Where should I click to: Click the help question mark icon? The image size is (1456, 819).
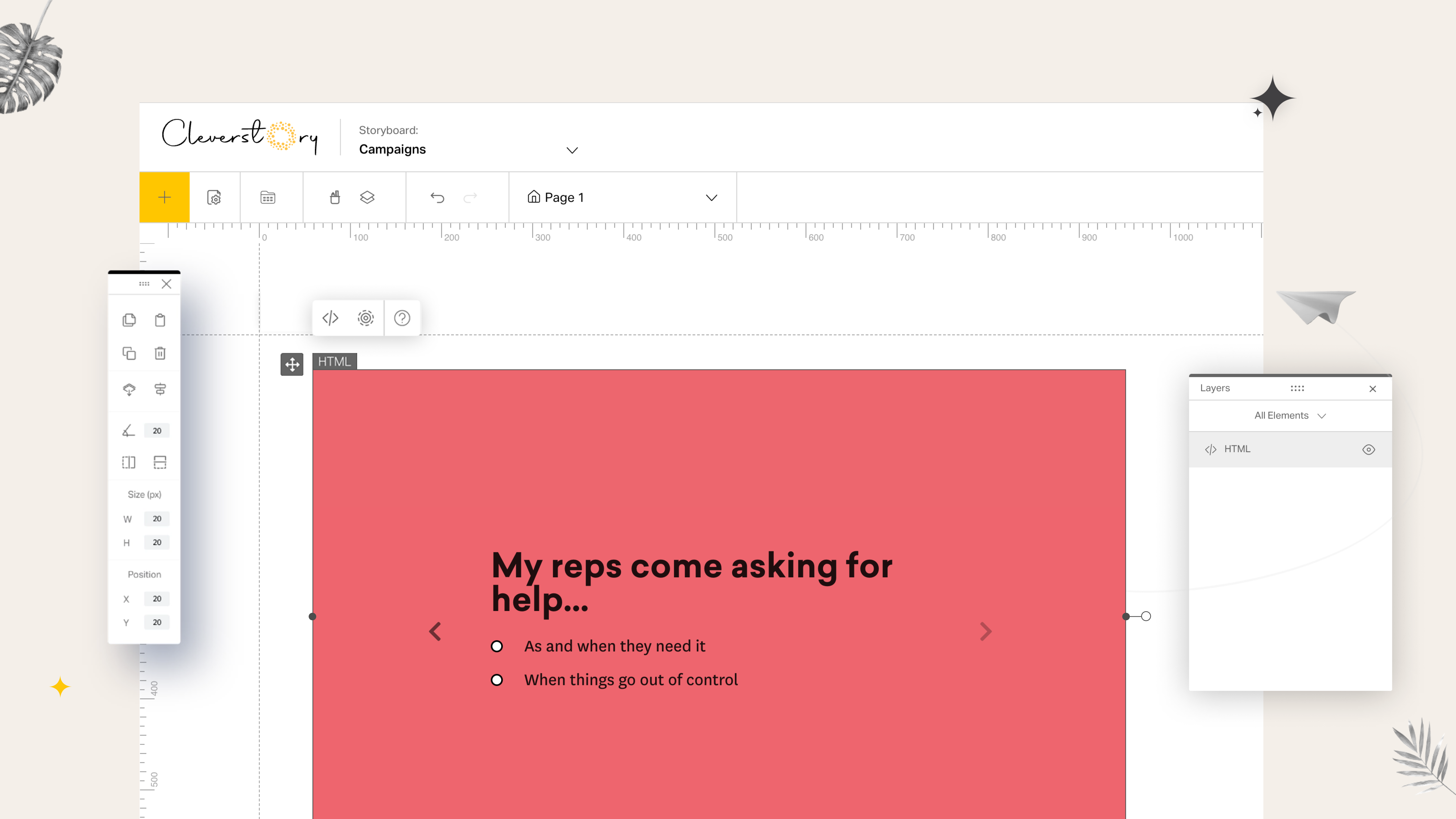(402, 318)
